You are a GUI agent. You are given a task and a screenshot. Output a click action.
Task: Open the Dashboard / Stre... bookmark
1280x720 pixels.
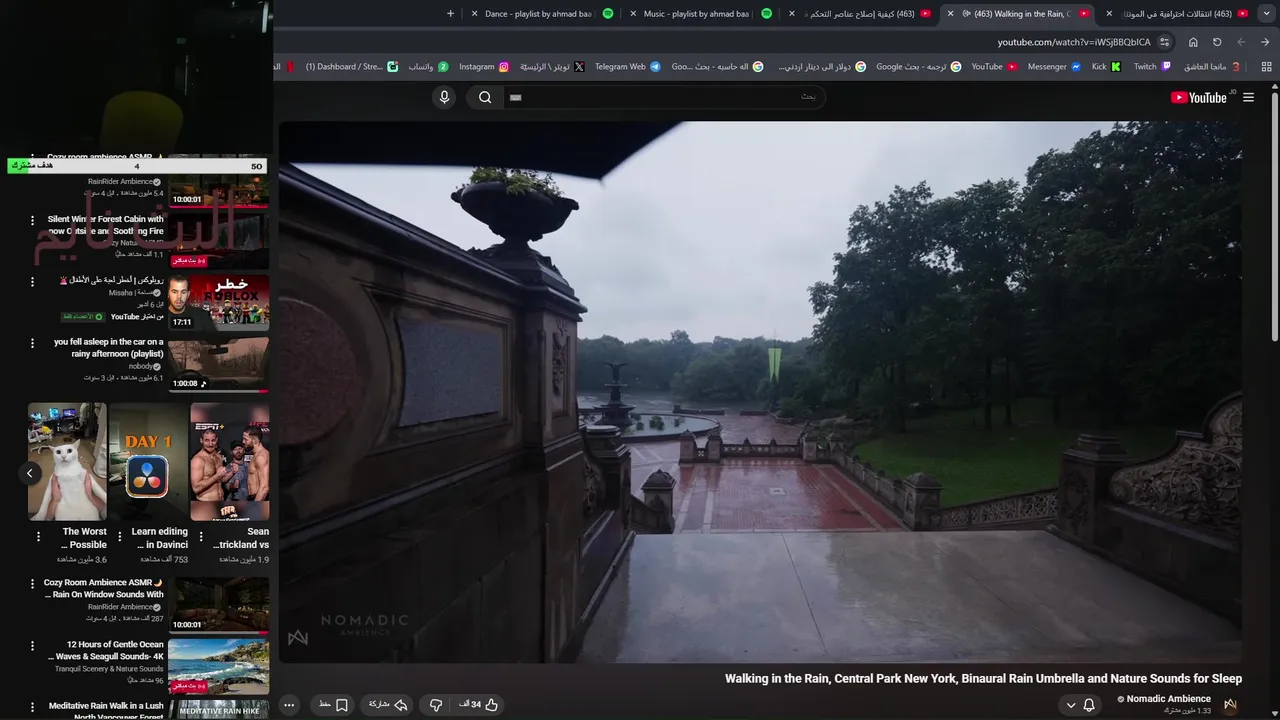click(x=351, y=67)
